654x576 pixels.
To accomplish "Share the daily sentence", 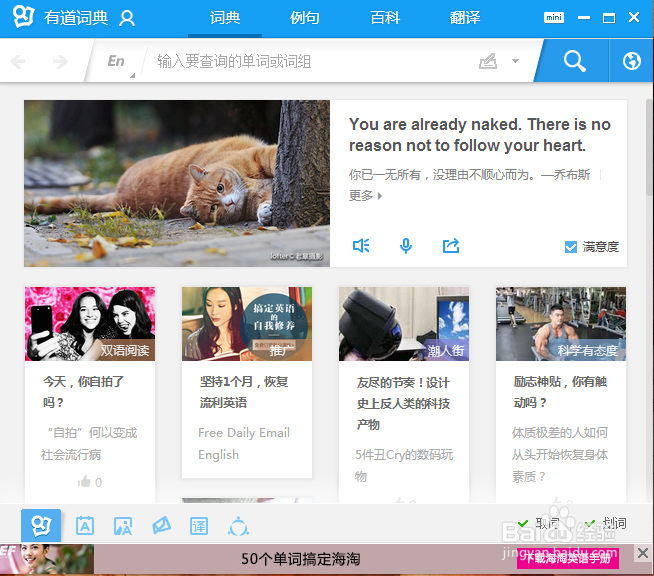I will pyautogui.click(x=451, y=246).
